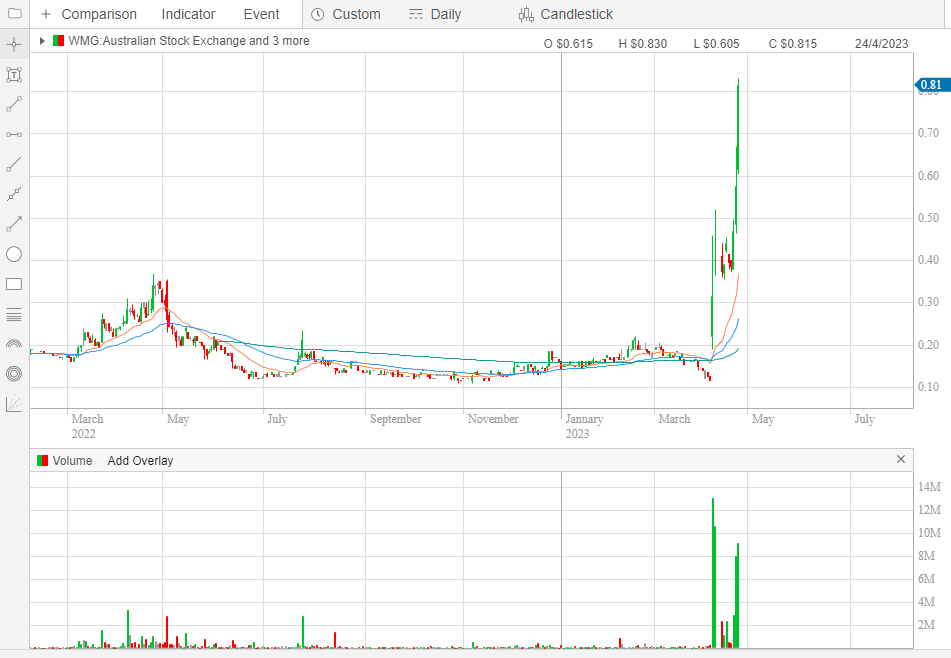This screenshot has height=658, width=951.
Task: Click the Volume red-green color icon
Action: 42,460
